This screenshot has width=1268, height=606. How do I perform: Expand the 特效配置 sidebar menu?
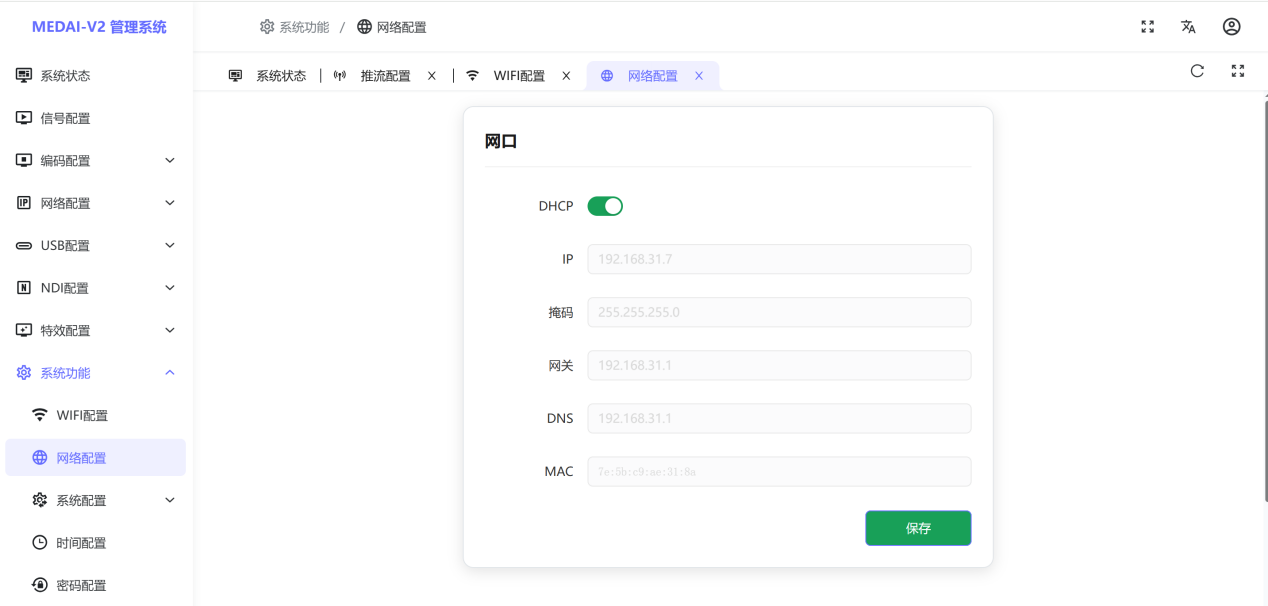point(96,331)
